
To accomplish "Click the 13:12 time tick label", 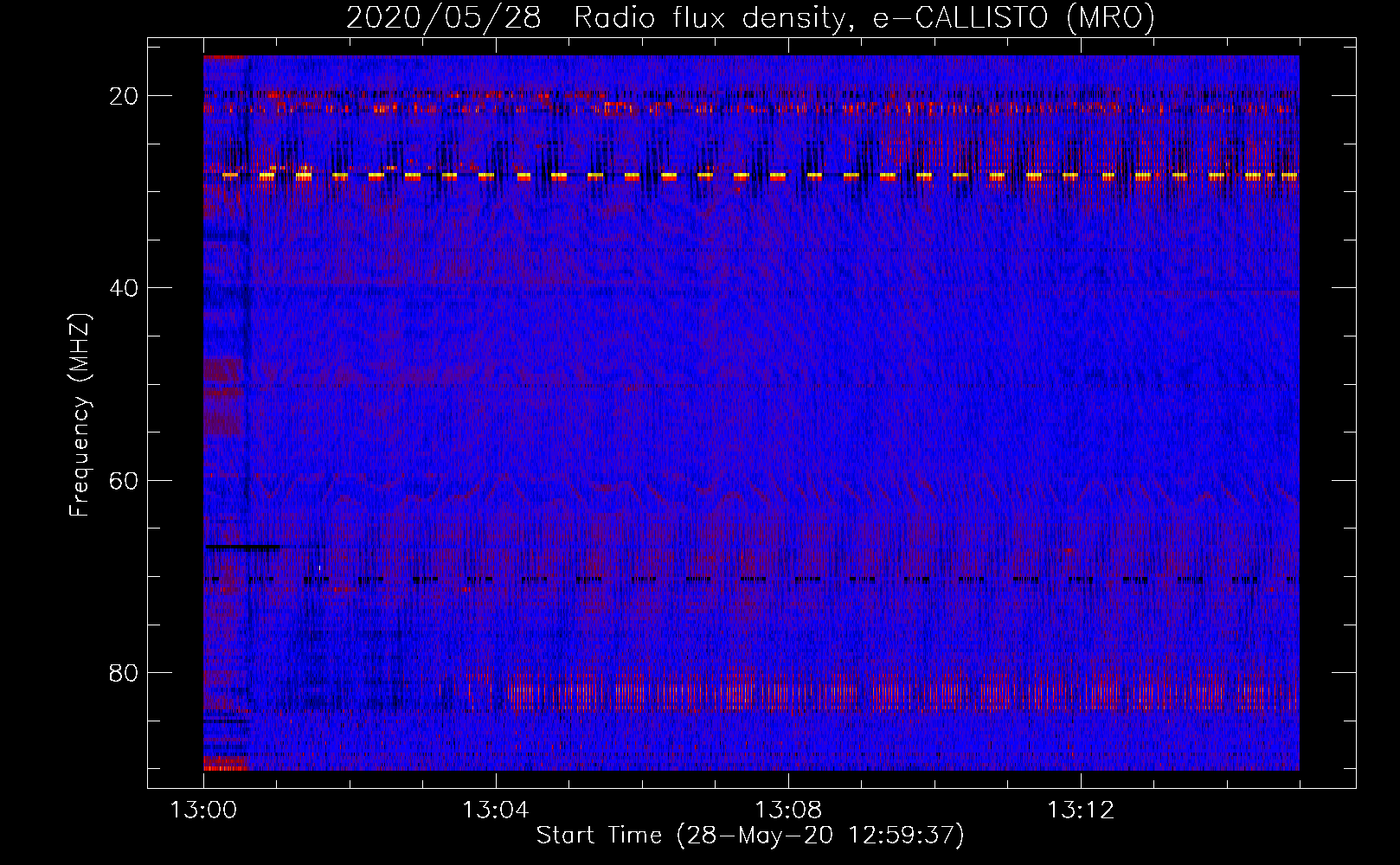I will 1081,811.
